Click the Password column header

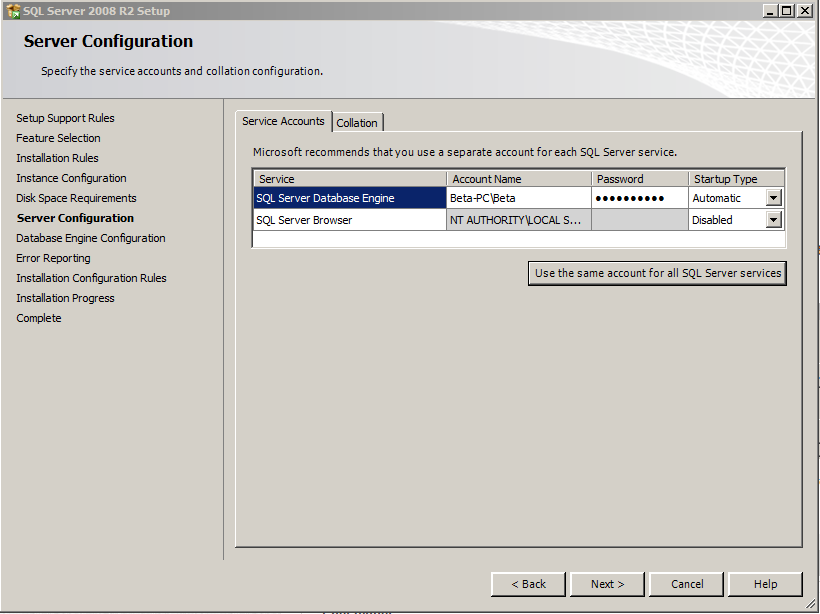pyautogui.click(x=640, y=179)
